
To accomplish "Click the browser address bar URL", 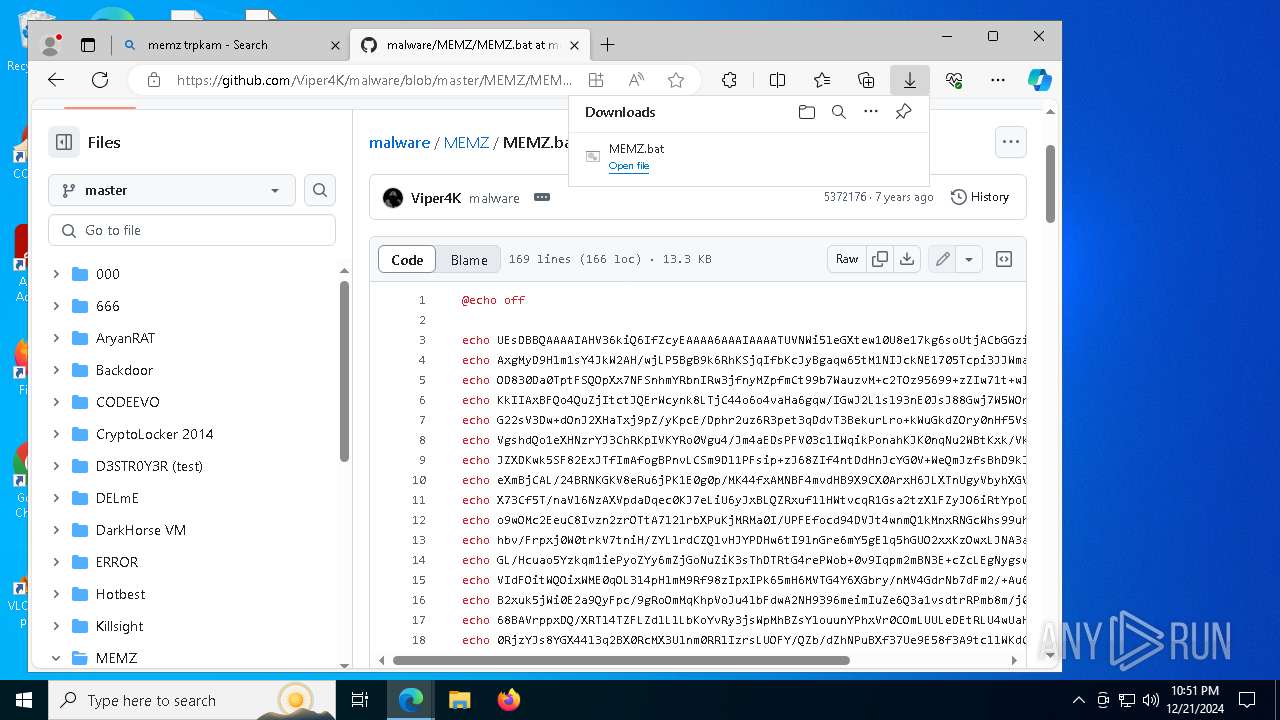I will coord(374,80).
